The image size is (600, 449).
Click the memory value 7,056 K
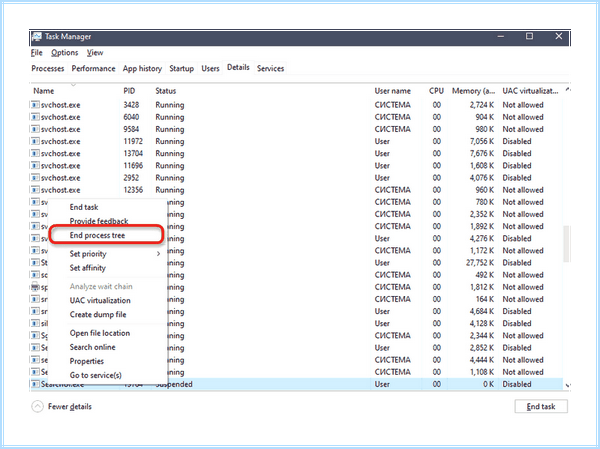coord(482,141)
